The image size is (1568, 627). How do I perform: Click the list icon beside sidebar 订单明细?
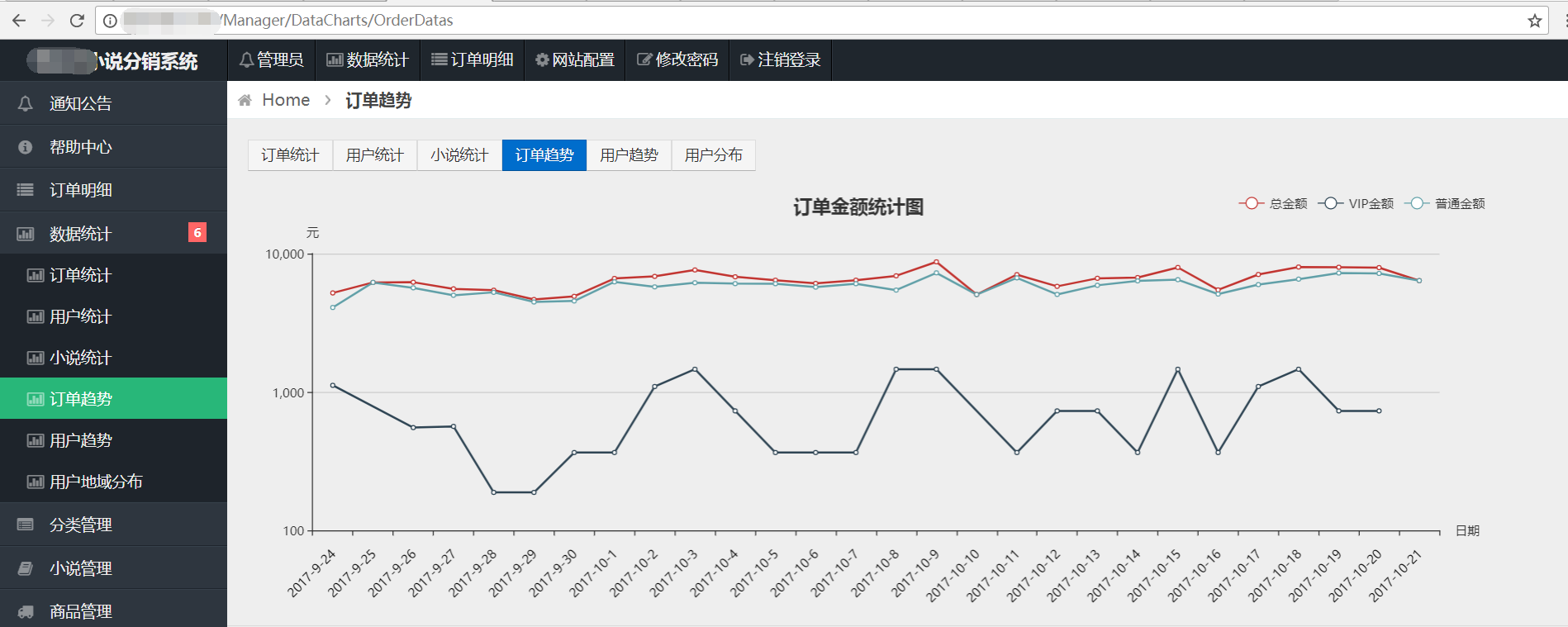(26, 190)
